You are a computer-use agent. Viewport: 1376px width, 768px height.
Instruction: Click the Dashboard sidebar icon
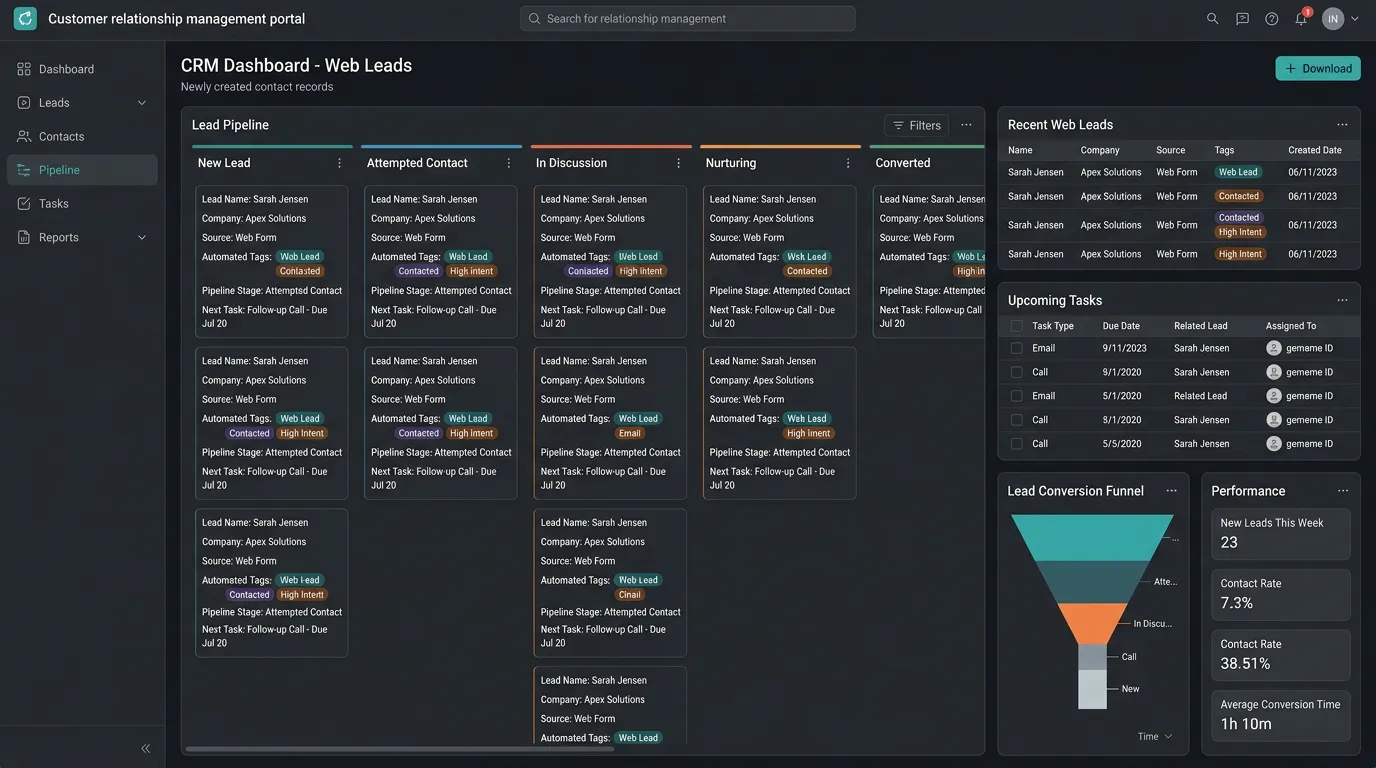24,69
